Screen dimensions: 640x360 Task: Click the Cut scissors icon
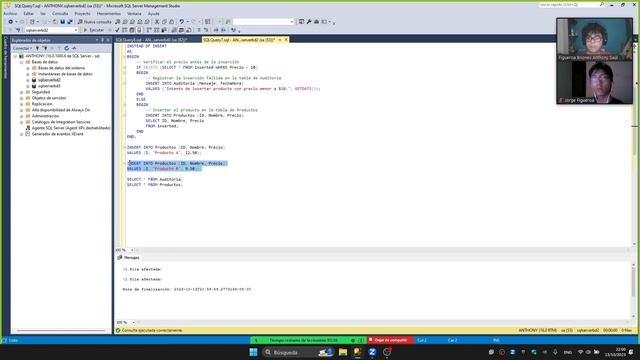tap(157, 22)
